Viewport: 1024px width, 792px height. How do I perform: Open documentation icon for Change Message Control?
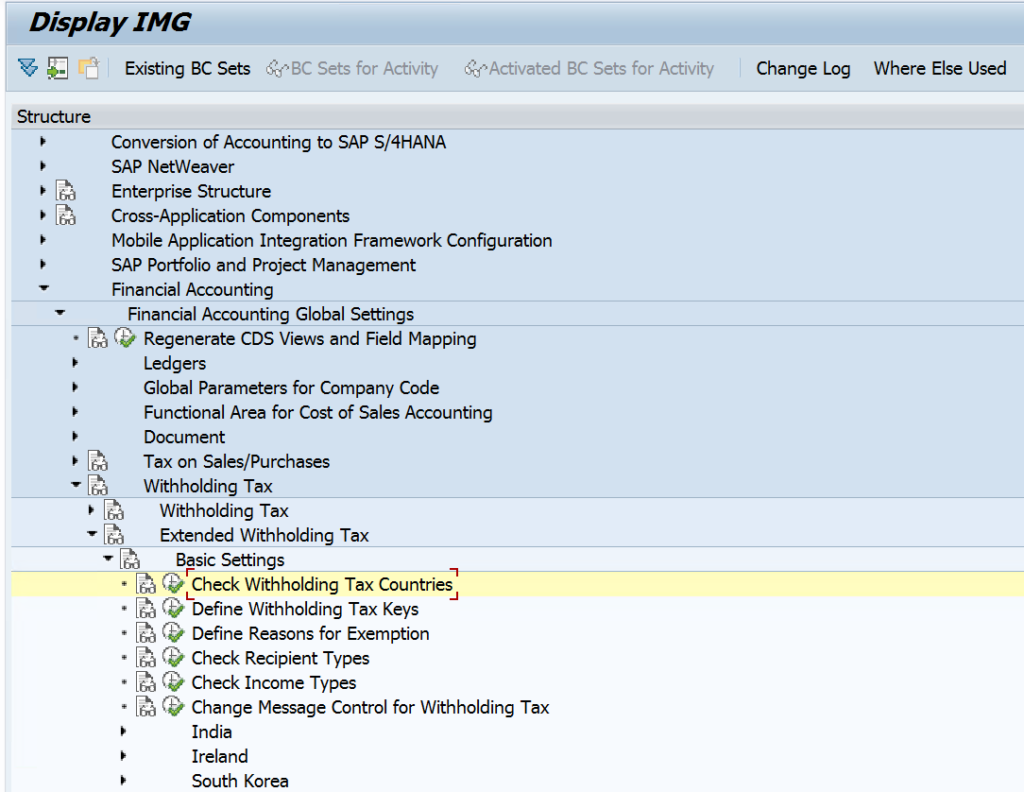point(146,707)
